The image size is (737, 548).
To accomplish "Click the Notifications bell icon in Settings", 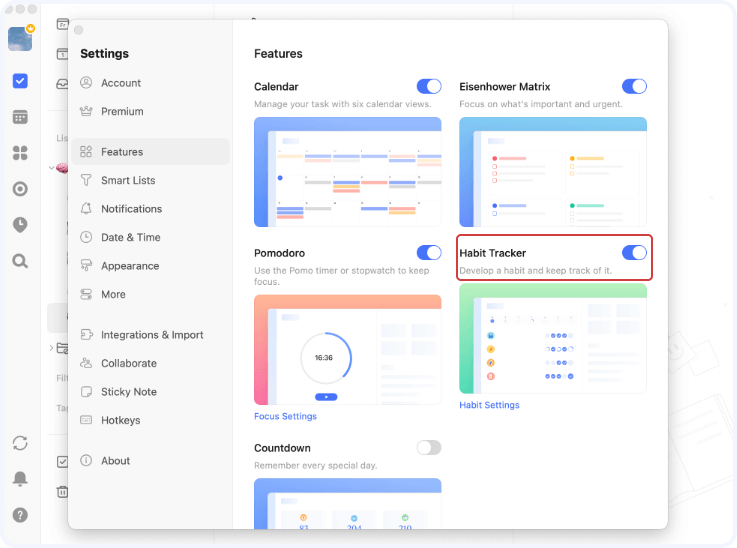I will tap(86, 209).
